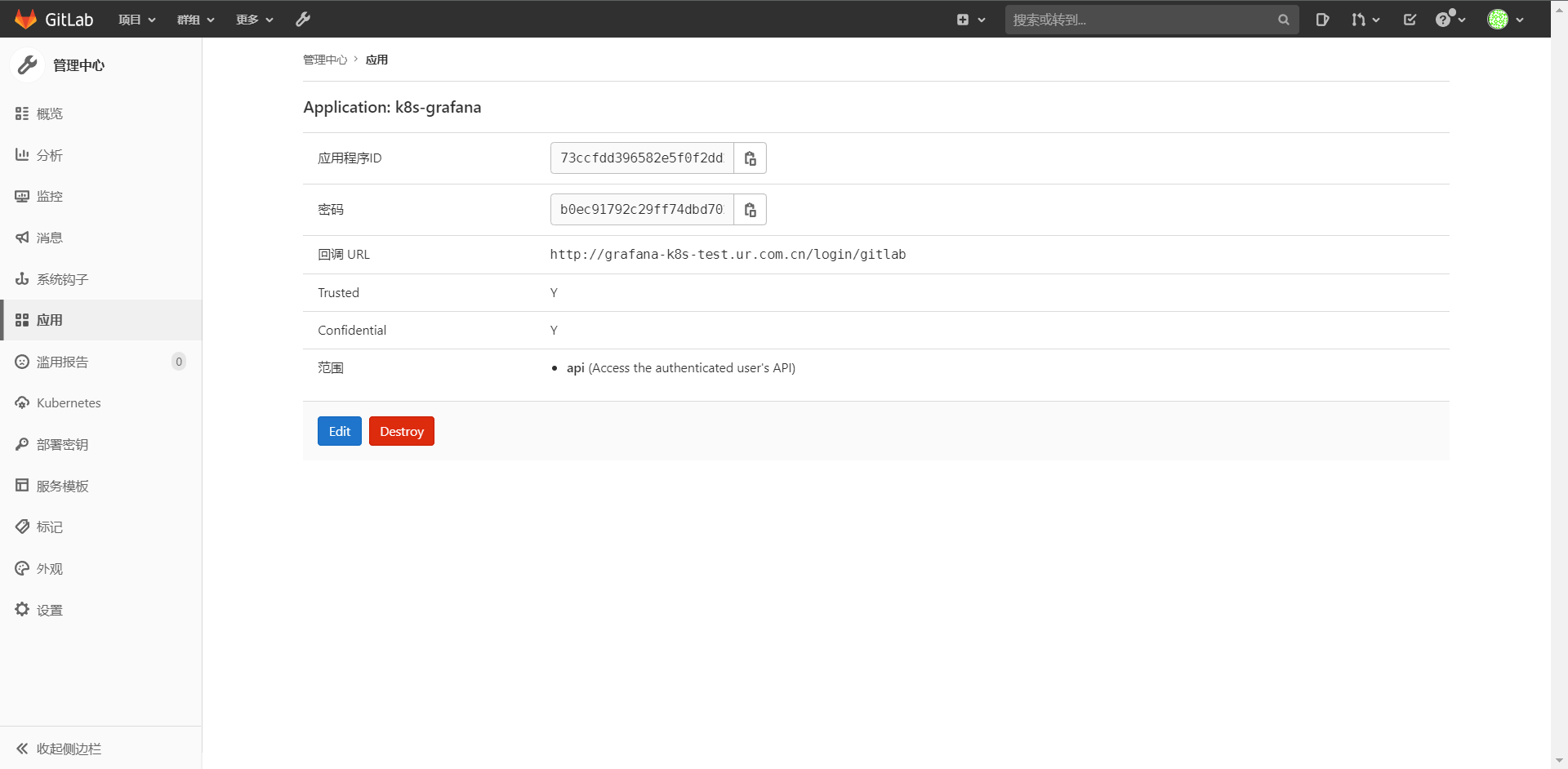1568x769 pixels.
Task: Open the admin area wrench icon in navbar
Action: click(303, 19)
